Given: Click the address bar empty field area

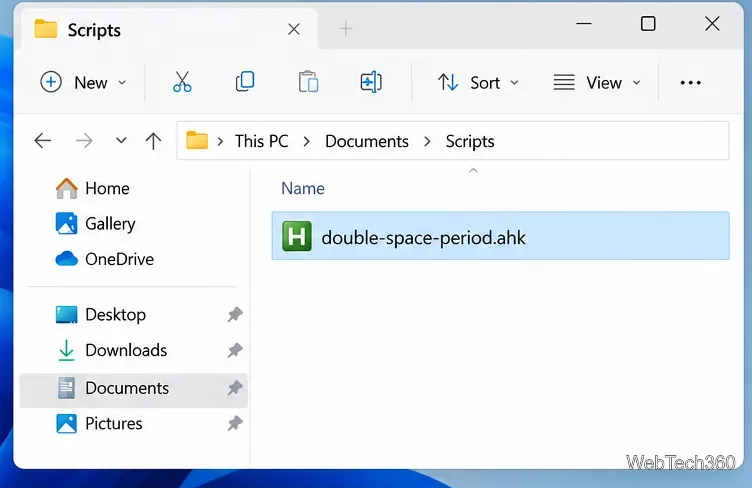Looking at the screenshot, I should coord(611,141).
